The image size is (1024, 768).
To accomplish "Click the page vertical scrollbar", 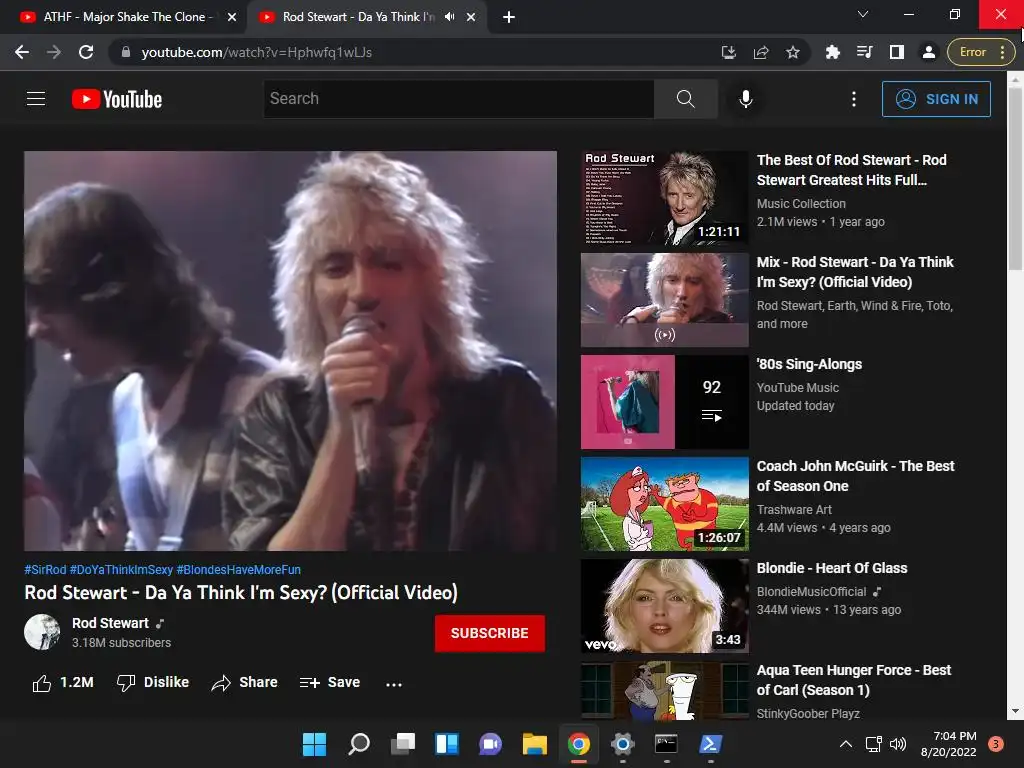I will pos(1015,178).
